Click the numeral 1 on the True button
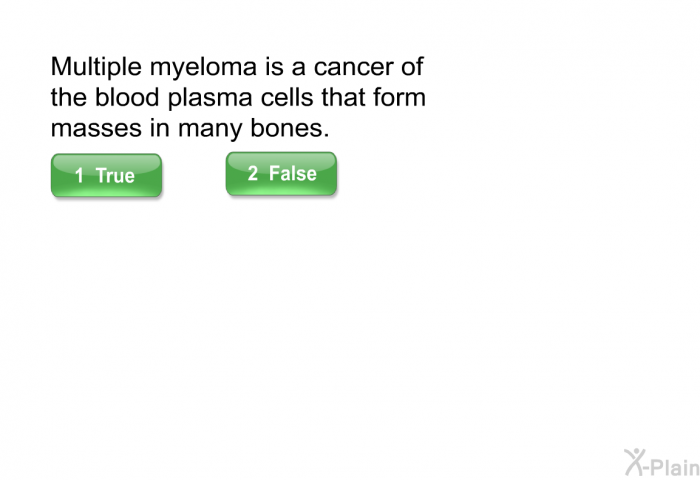Screen dimensions: 700x480 pyautogui.click(x=79, y=175)
